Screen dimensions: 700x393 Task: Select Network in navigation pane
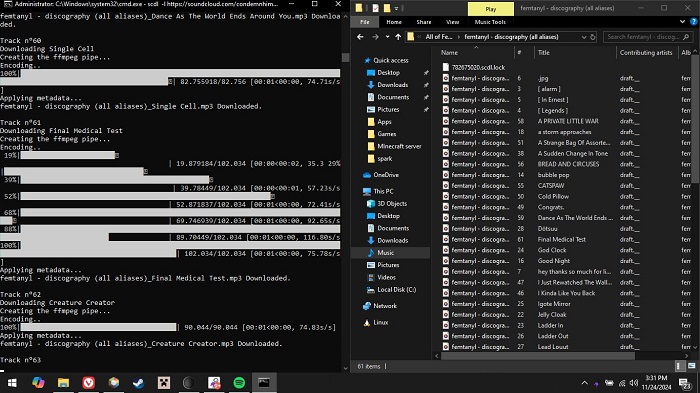click(385, 306)
